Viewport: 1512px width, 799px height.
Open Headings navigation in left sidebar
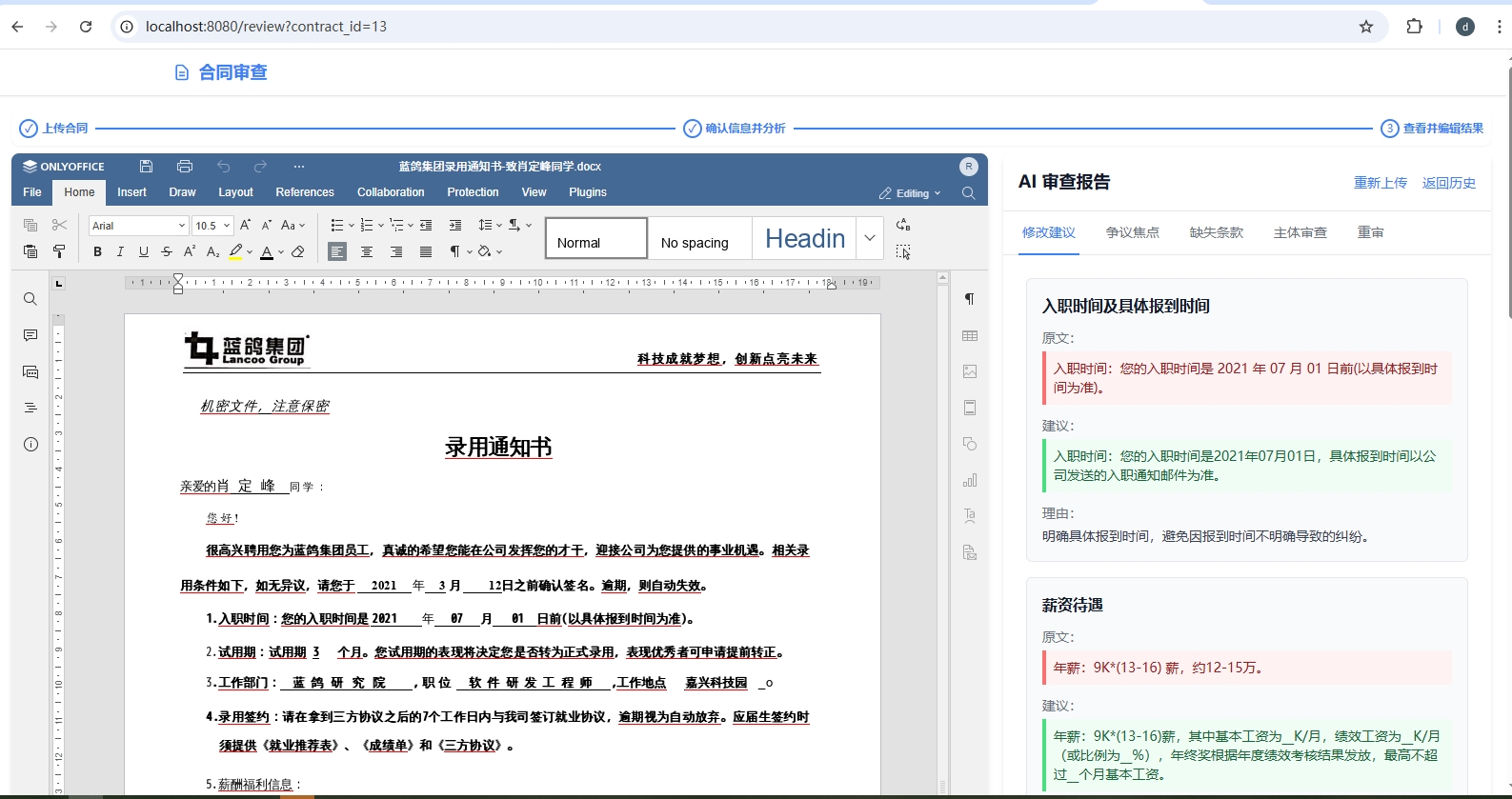[x=30, y=408]
